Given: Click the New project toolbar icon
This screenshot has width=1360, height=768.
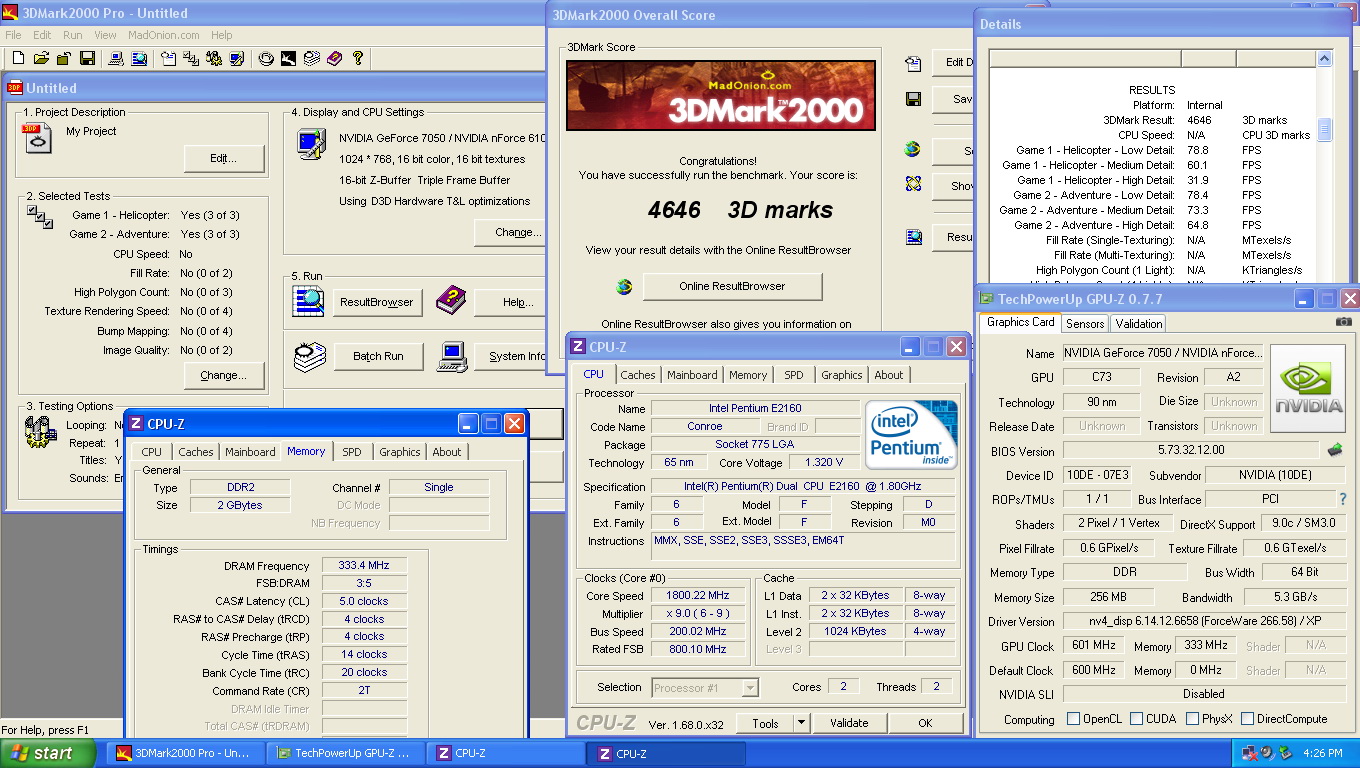Looking at the screenshot, I should (x=17, y=59).
